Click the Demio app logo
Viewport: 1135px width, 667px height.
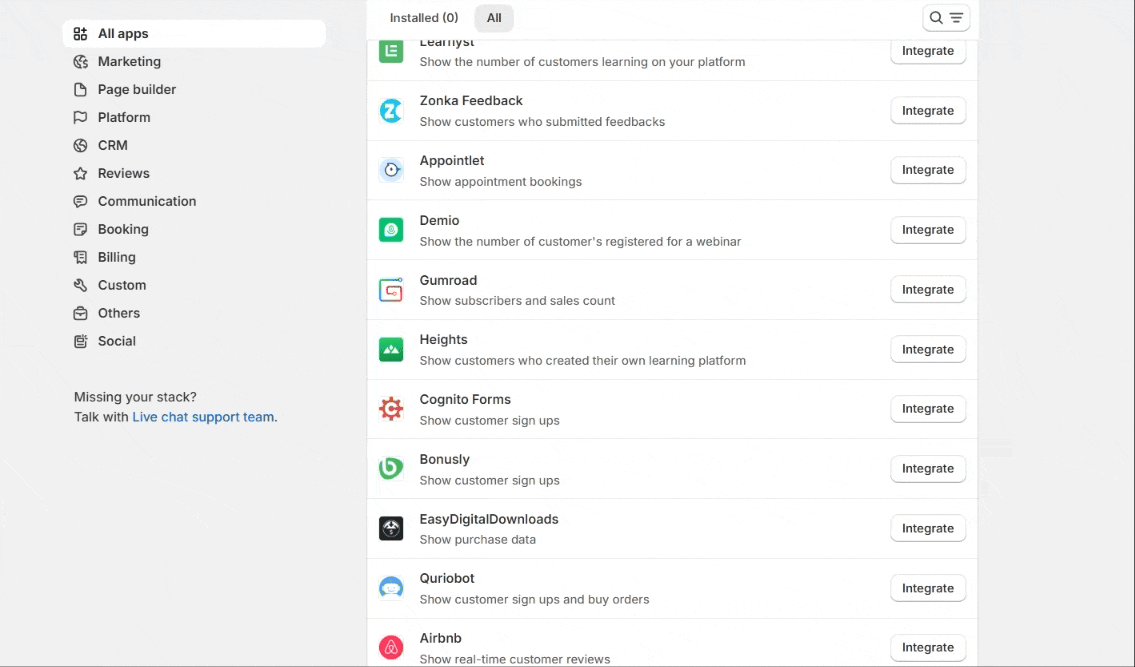[x=391, y=230]
